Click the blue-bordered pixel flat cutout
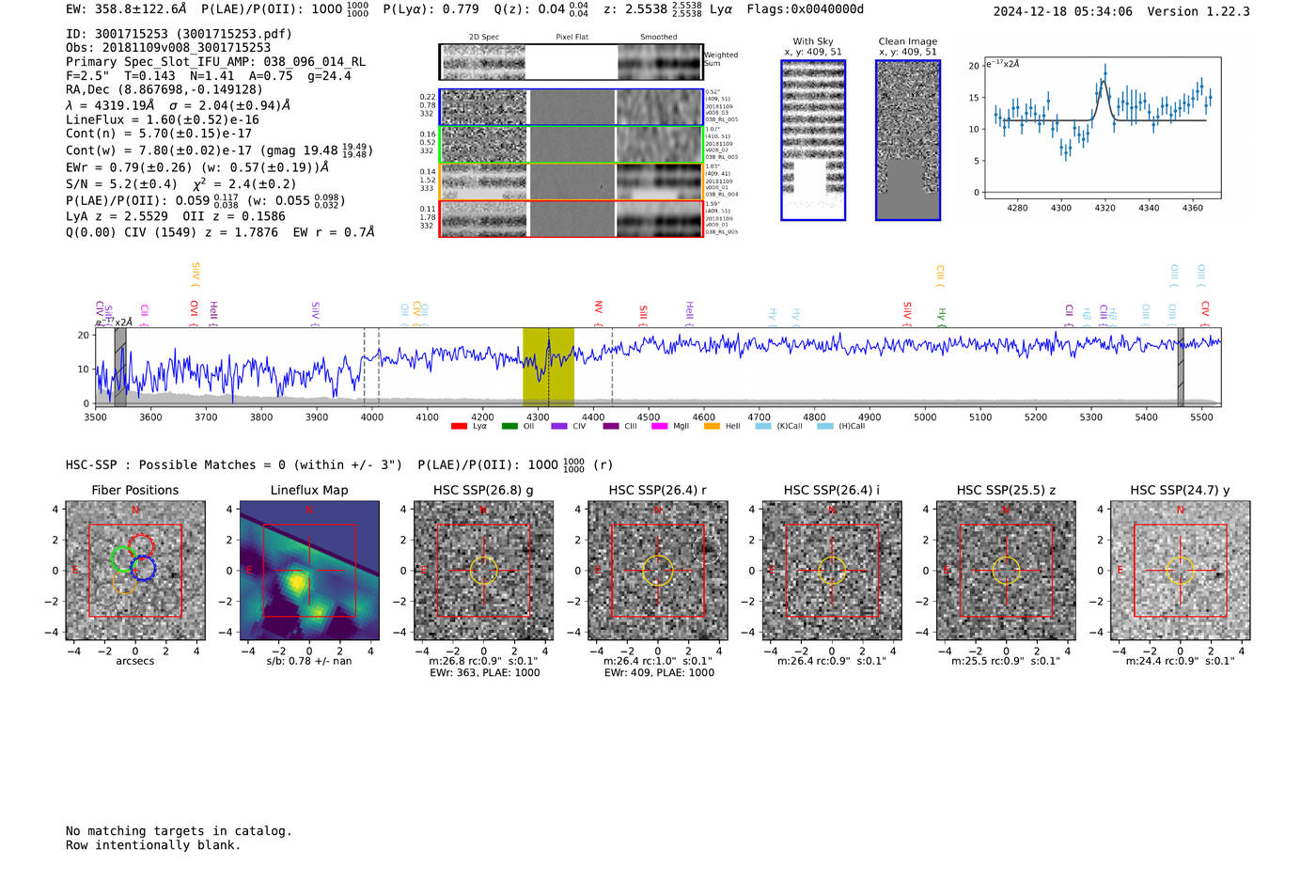 [572, 107]
